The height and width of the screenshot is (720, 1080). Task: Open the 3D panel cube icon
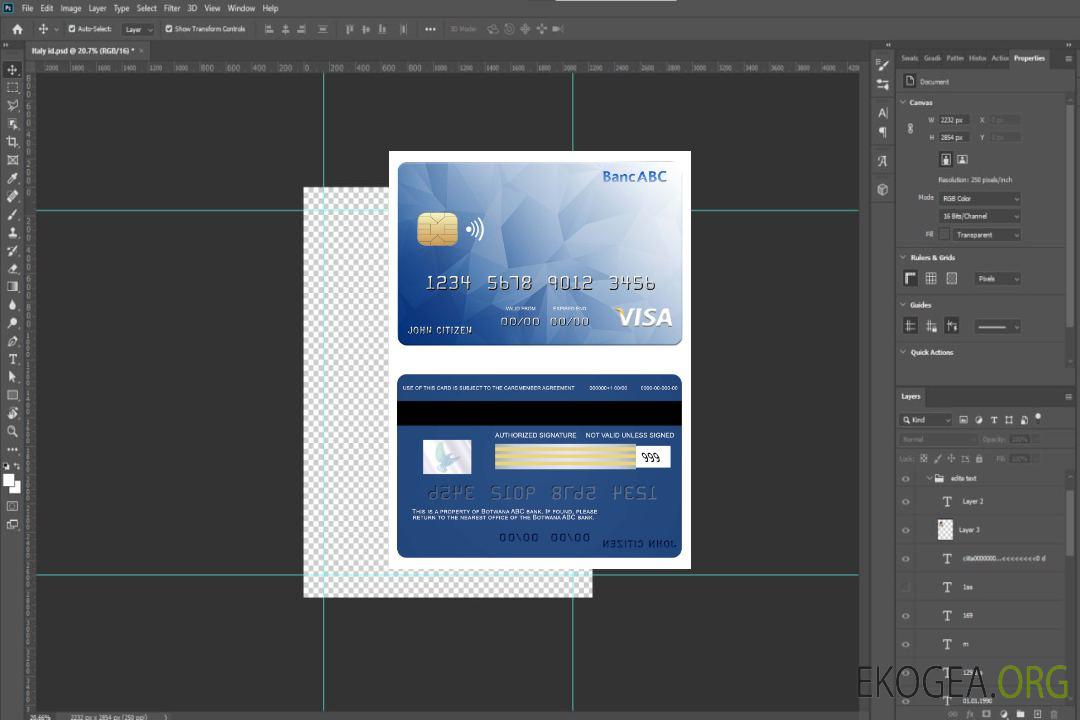click(x=883, y=189)
